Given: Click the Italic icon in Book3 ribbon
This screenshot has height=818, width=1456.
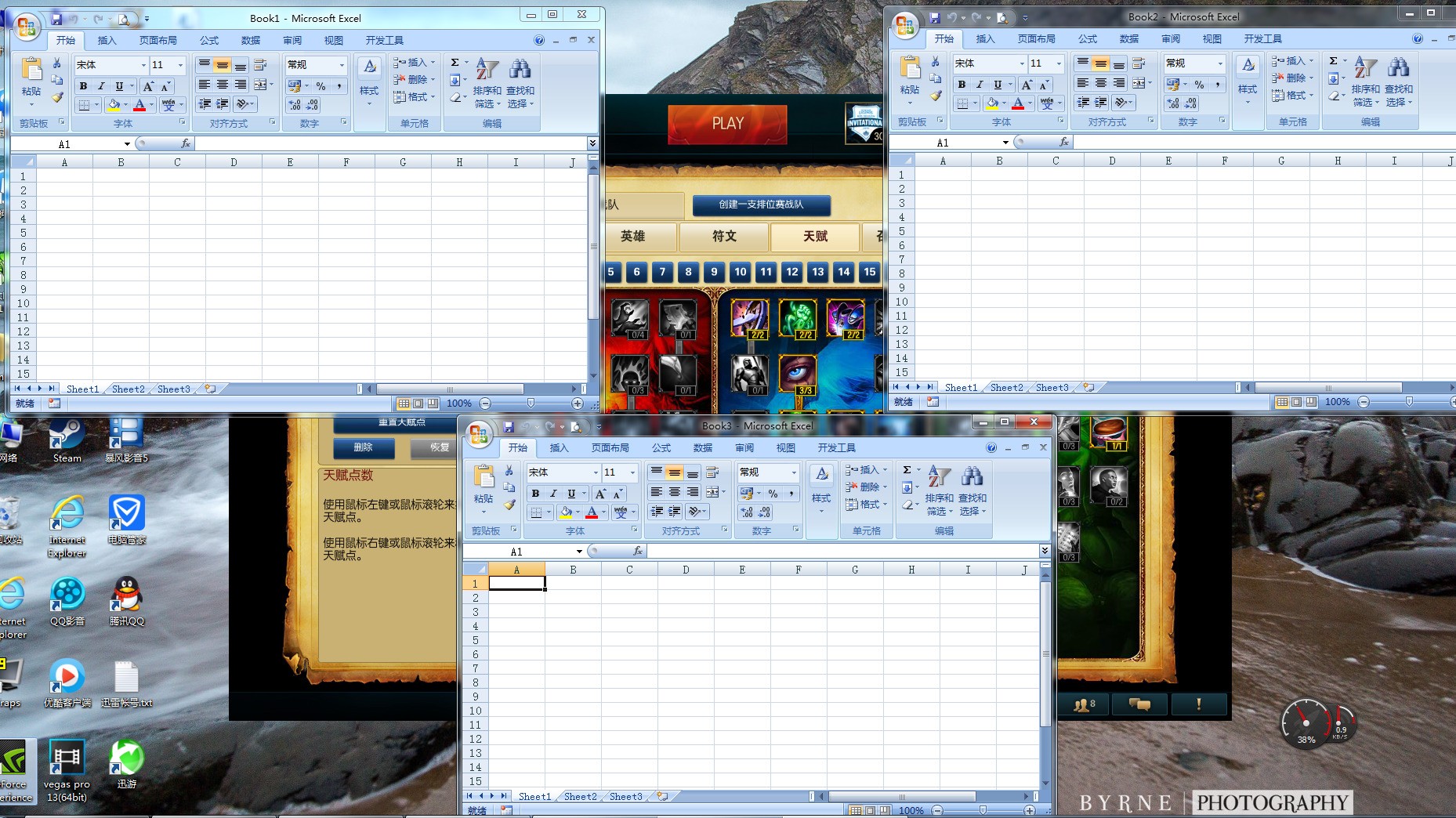Looking at the screenshot, I should [553, 494].
